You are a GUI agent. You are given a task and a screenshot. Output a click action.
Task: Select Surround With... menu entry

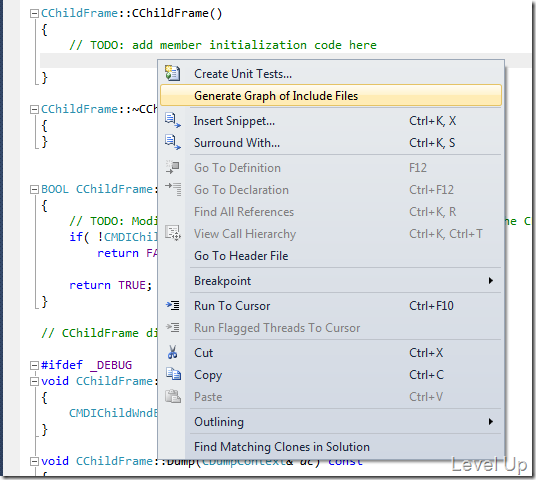tap(331, 143)
